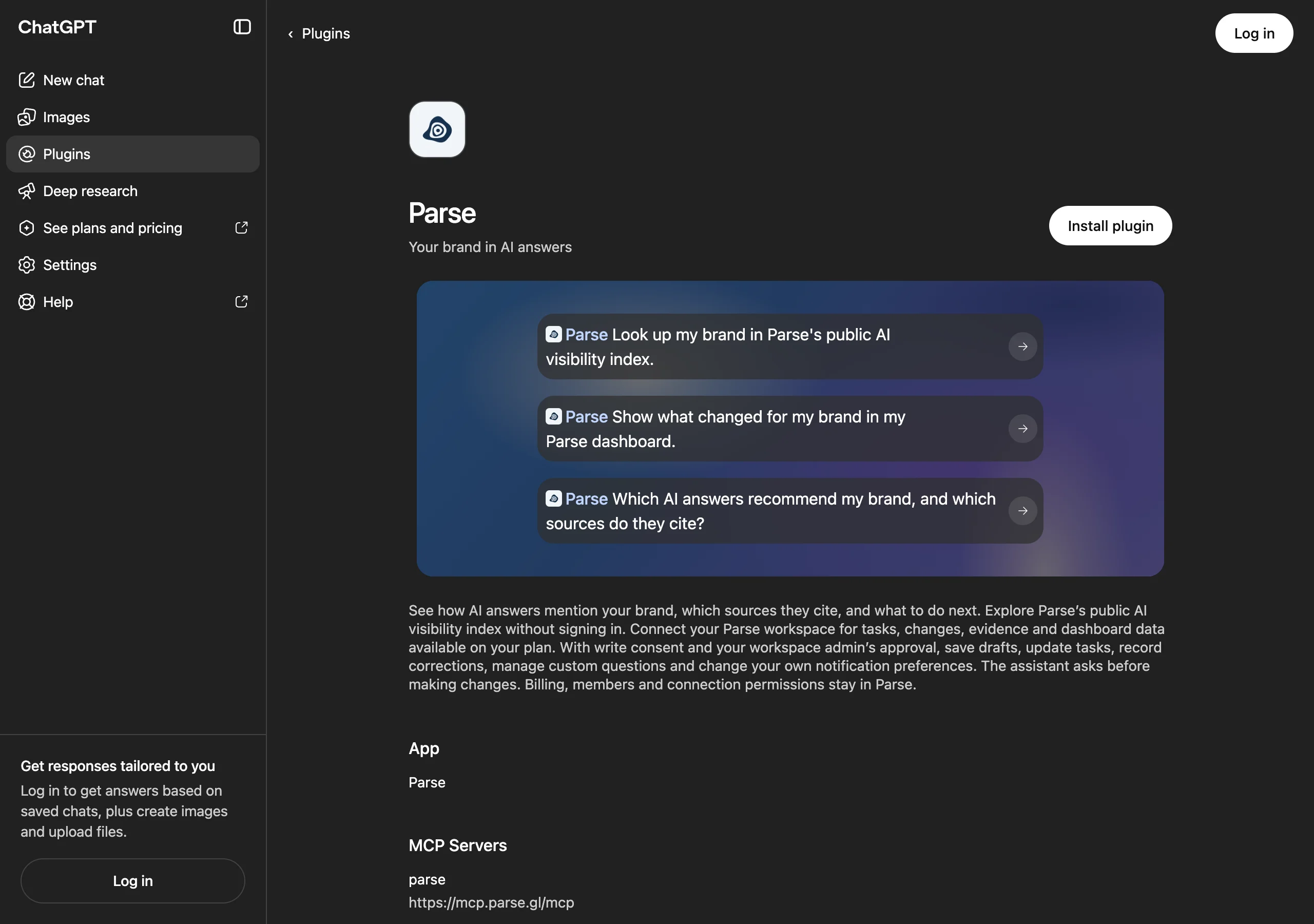Click the Plugins breadcrumb link

[x=325, y=34]
